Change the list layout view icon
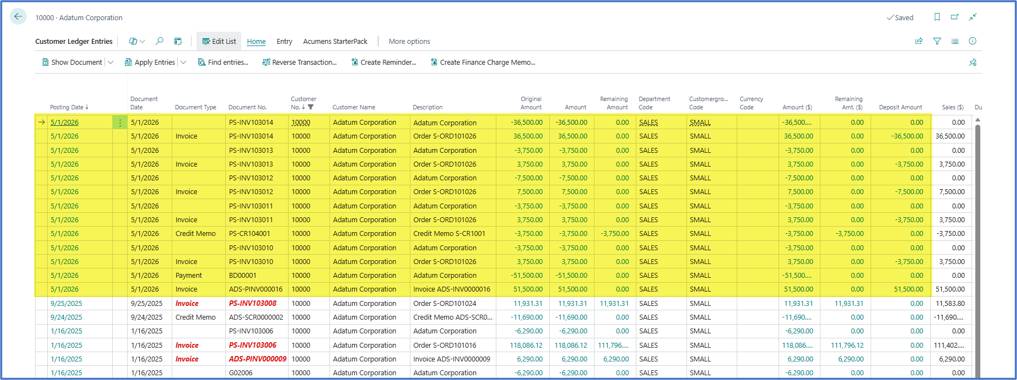This screenshot has height=380, width=1017. pos(955,41)
